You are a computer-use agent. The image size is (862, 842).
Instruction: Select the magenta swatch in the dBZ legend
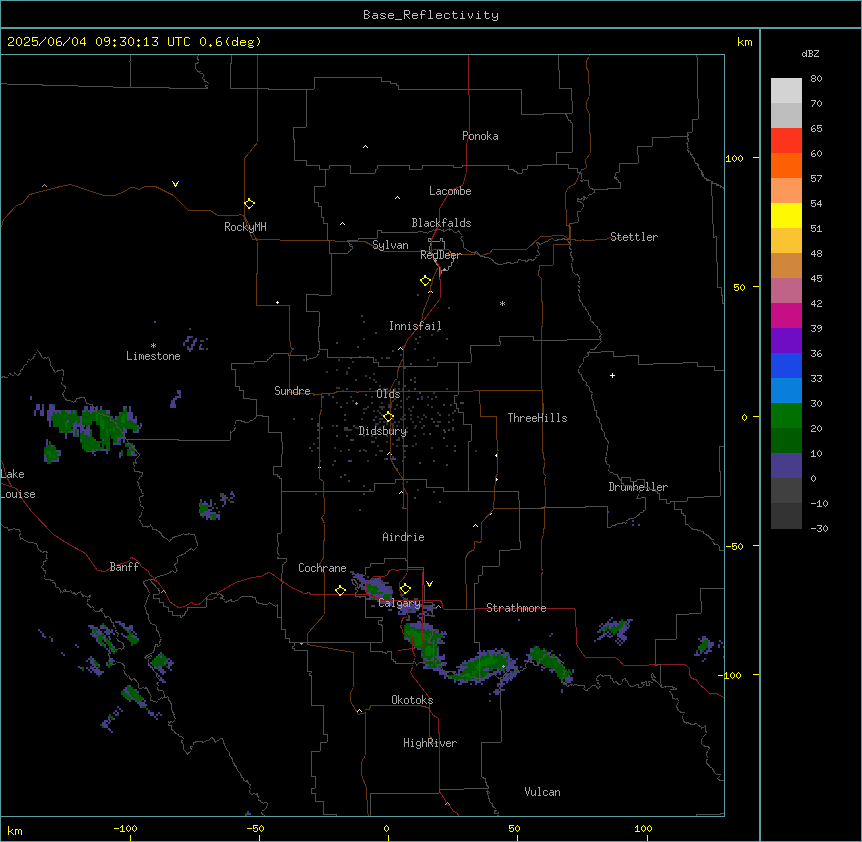point(786,315)
